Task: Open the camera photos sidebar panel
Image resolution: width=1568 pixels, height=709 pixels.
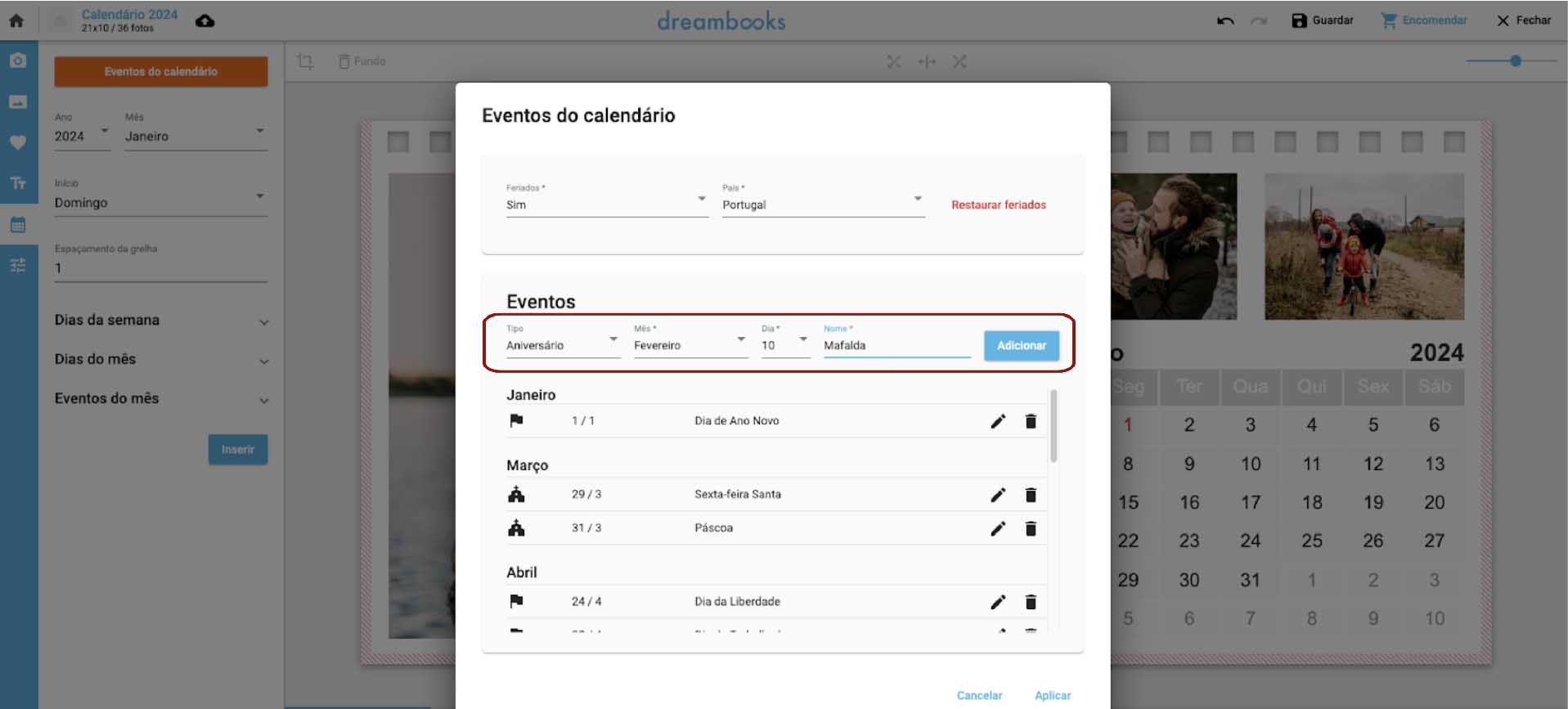Action: [x=18, y=61]
